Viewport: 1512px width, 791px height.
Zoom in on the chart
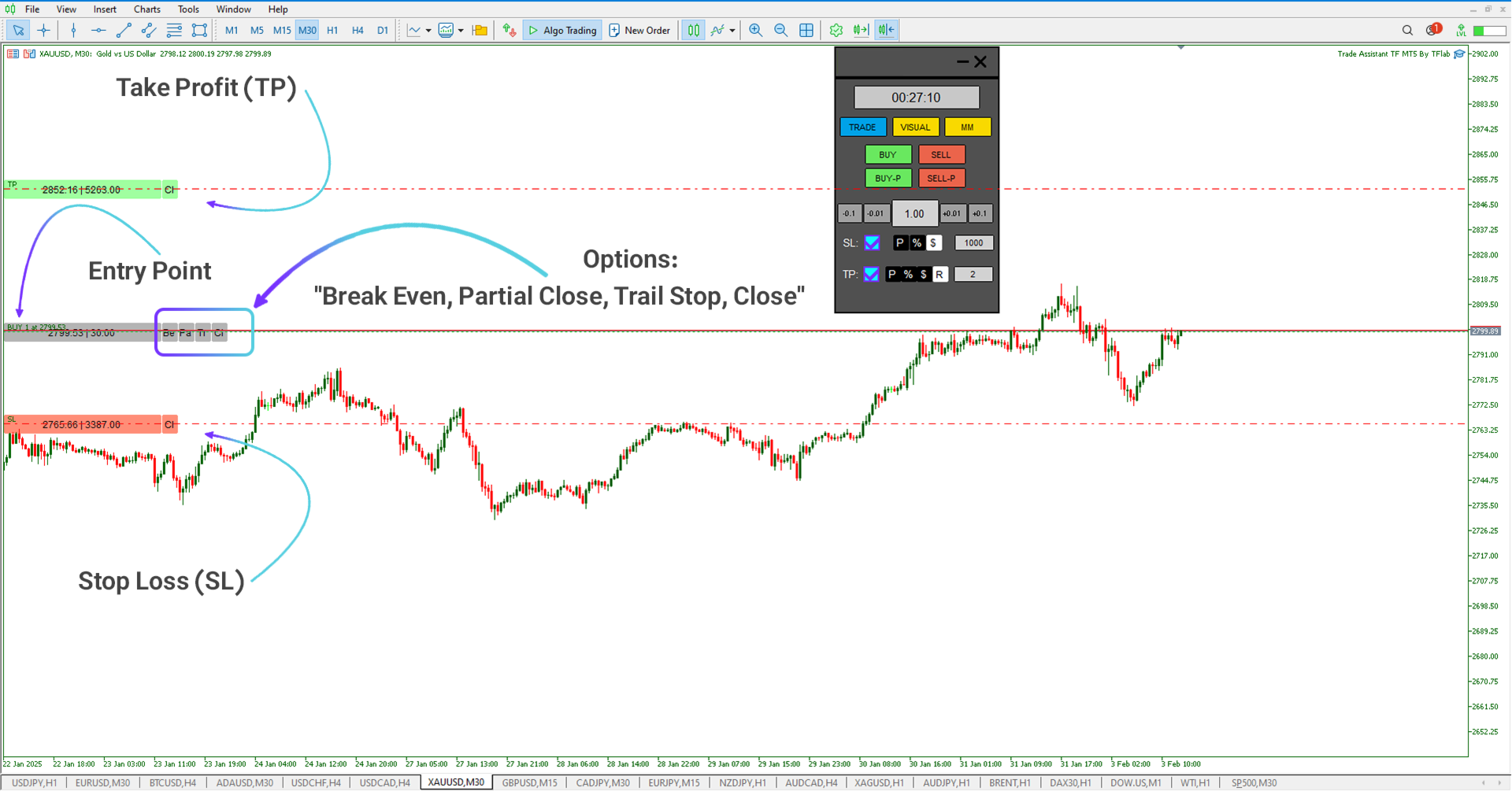pyautogui.click(x=754, y=30)
